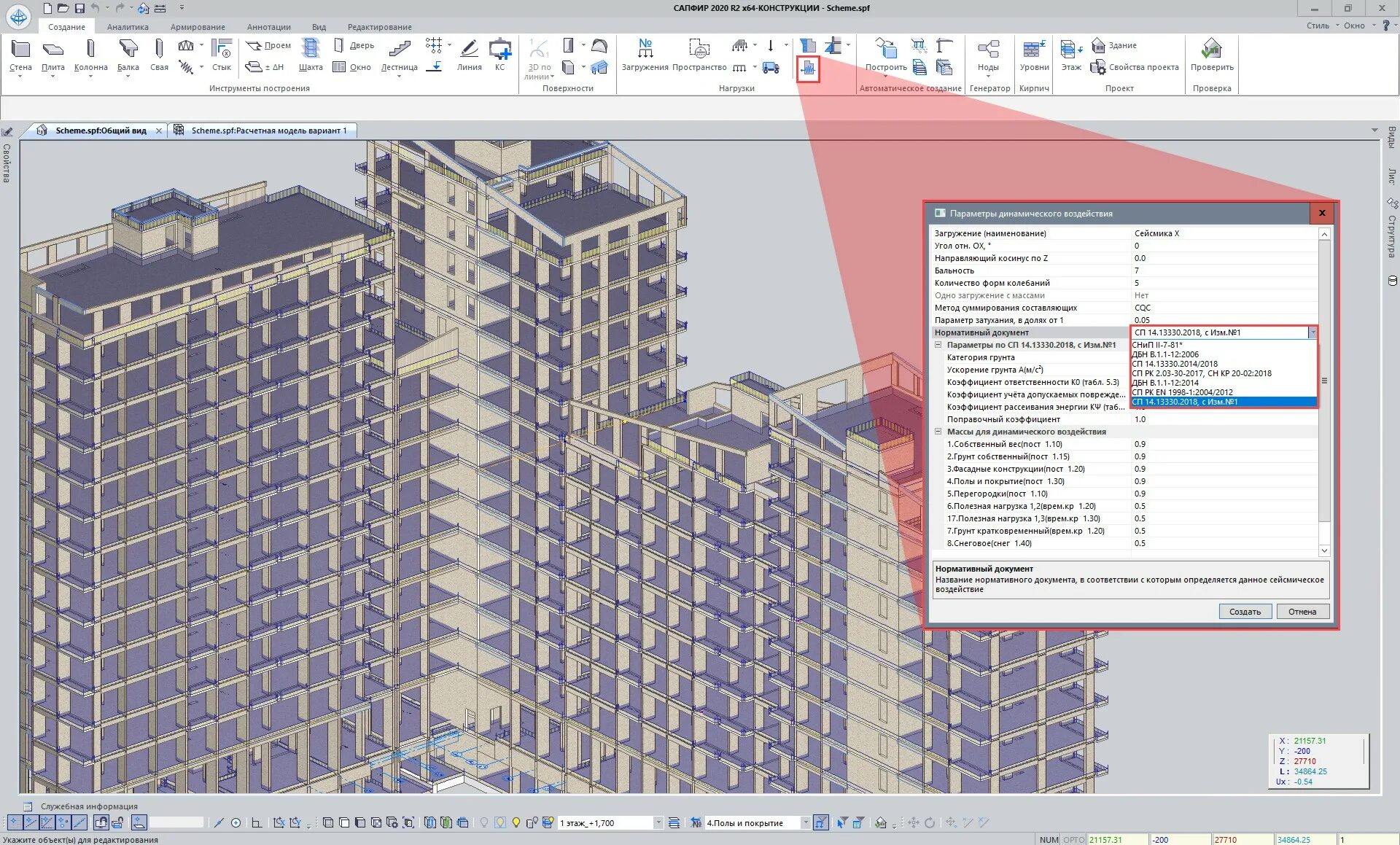Click the Отмена button in dialog

coord(1302,612)
